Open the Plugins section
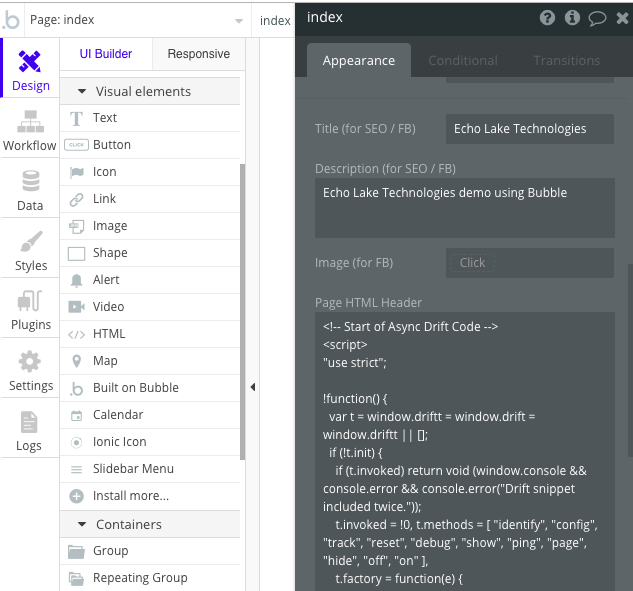The image size is (633, 591). pyautogui.click(x=30, y=310)
